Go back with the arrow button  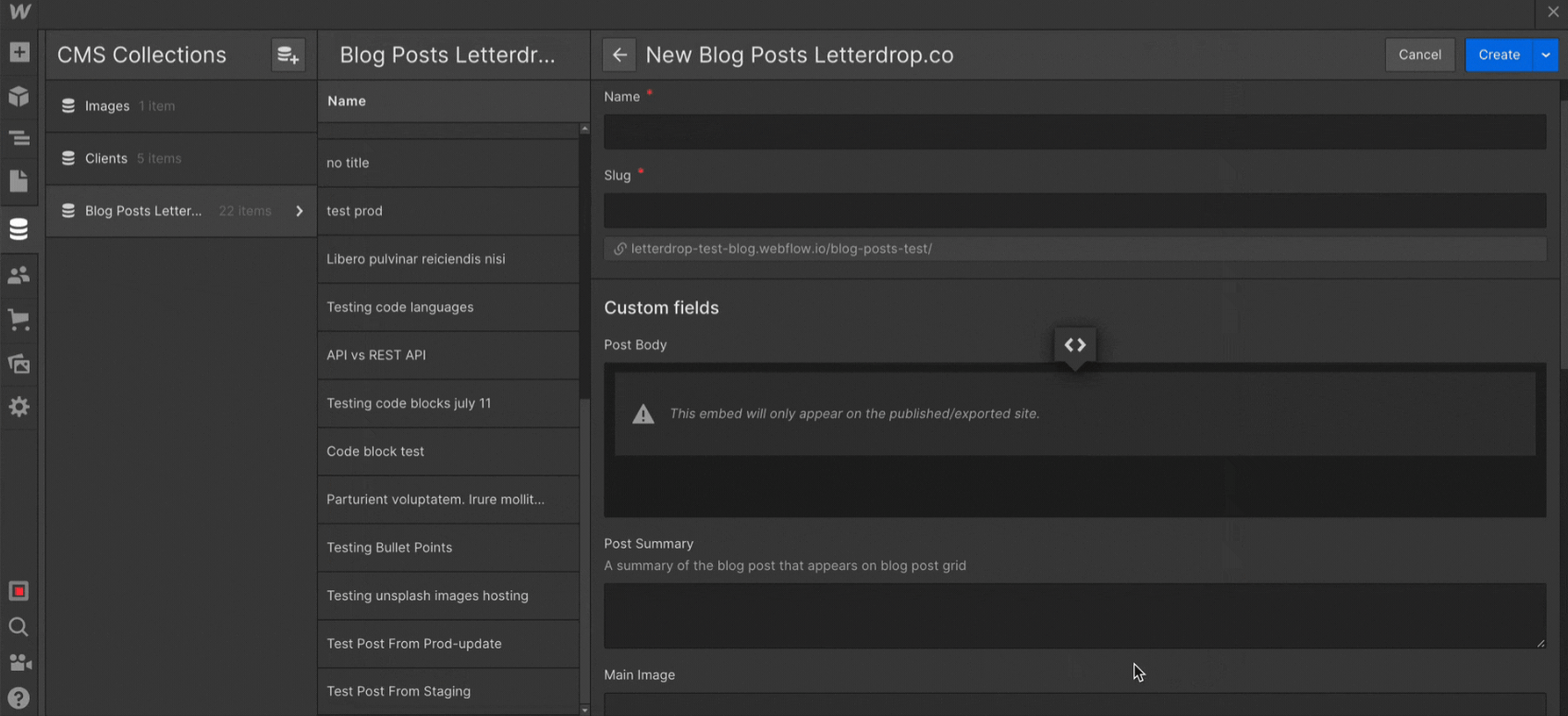[x=619, y=55]
